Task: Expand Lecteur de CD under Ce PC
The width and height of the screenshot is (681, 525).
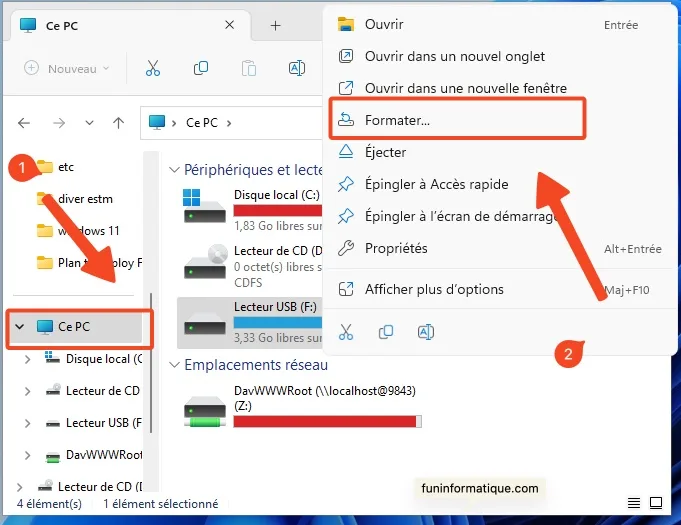Action: point(27,391)
